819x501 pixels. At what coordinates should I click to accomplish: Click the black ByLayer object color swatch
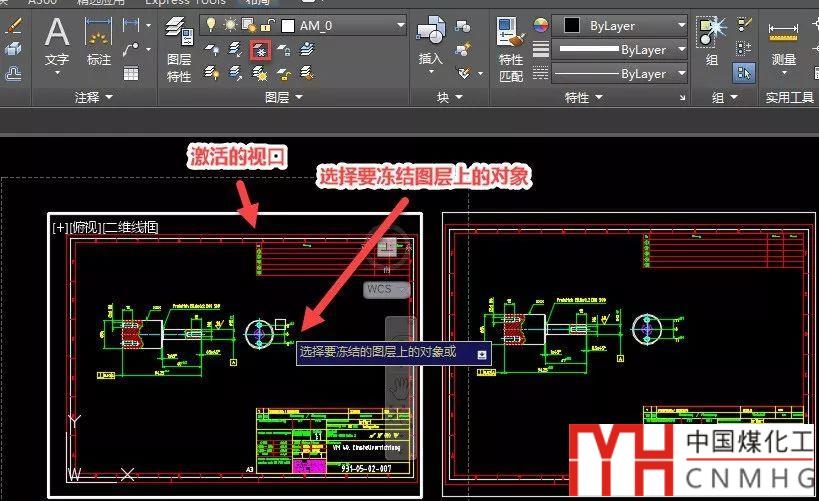point(571,25)
